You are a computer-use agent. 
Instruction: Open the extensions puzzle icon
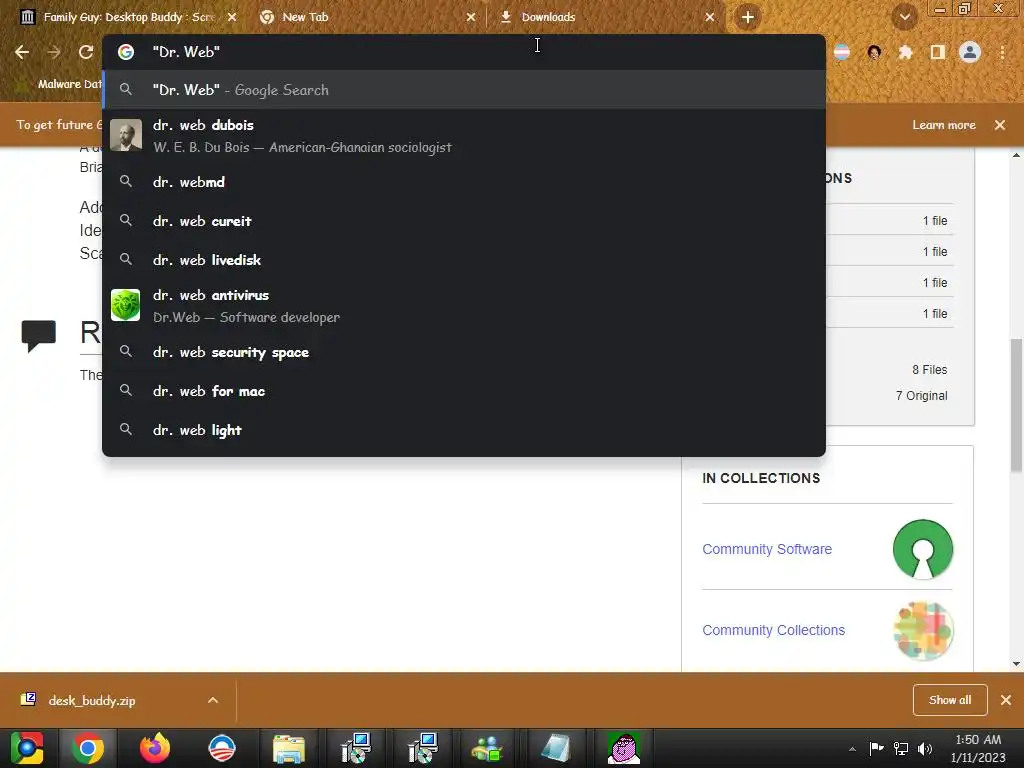[905, 52]
